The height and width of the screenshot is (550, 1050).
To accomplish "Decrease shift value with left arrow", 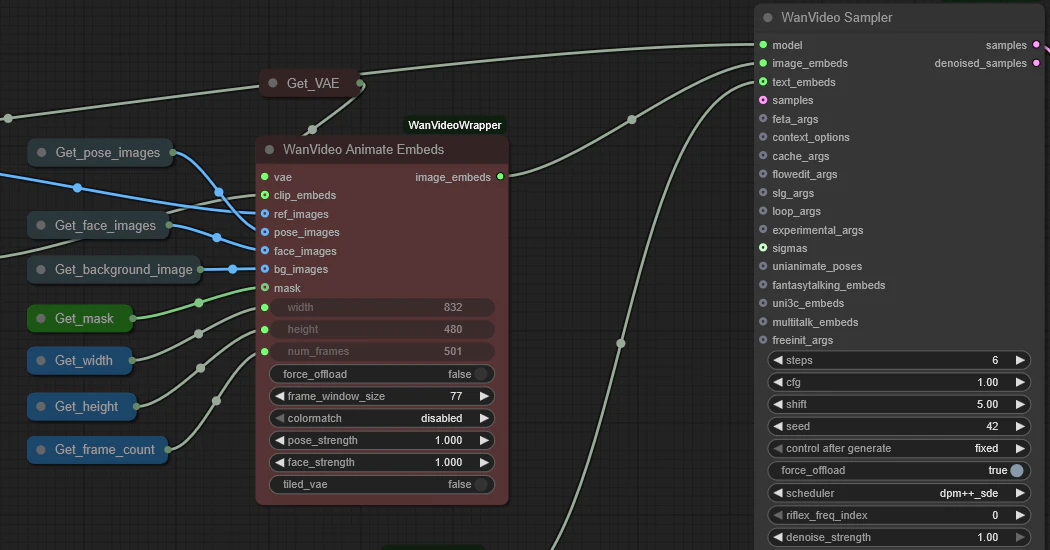I will pyautogui.click(x=777, y=404).
